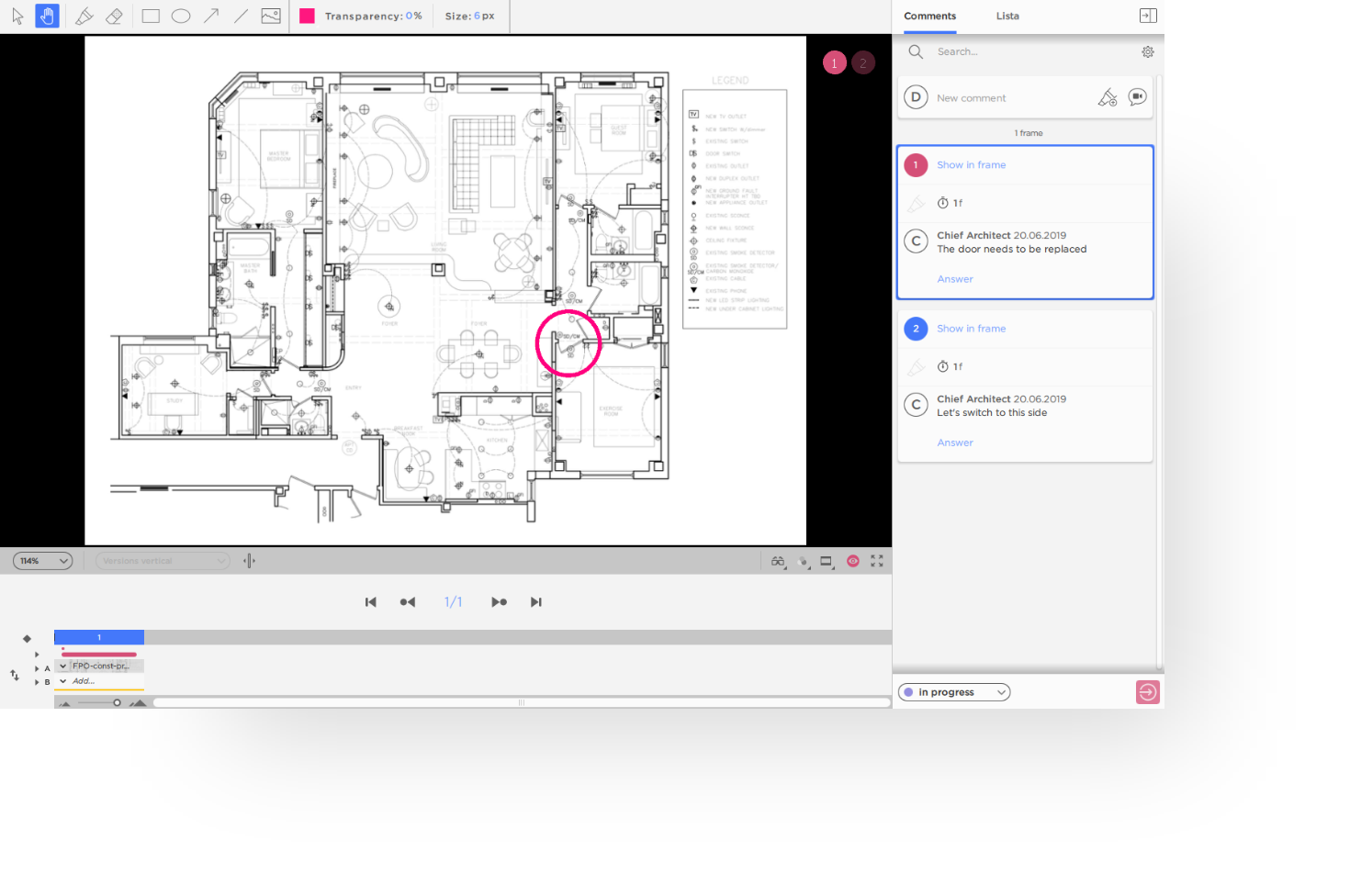Go to previous commented frame
Viewport: 1350px width, 896px height.
click(408, 602)
